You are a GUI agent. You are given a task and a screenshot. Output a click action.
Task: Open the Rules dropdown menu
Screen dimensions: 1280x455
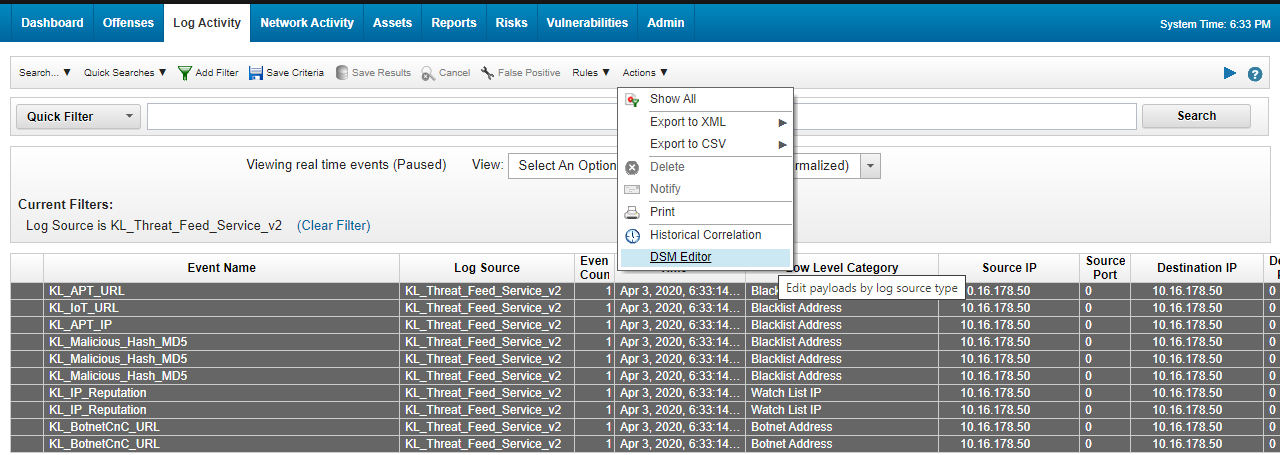[590, 73]
